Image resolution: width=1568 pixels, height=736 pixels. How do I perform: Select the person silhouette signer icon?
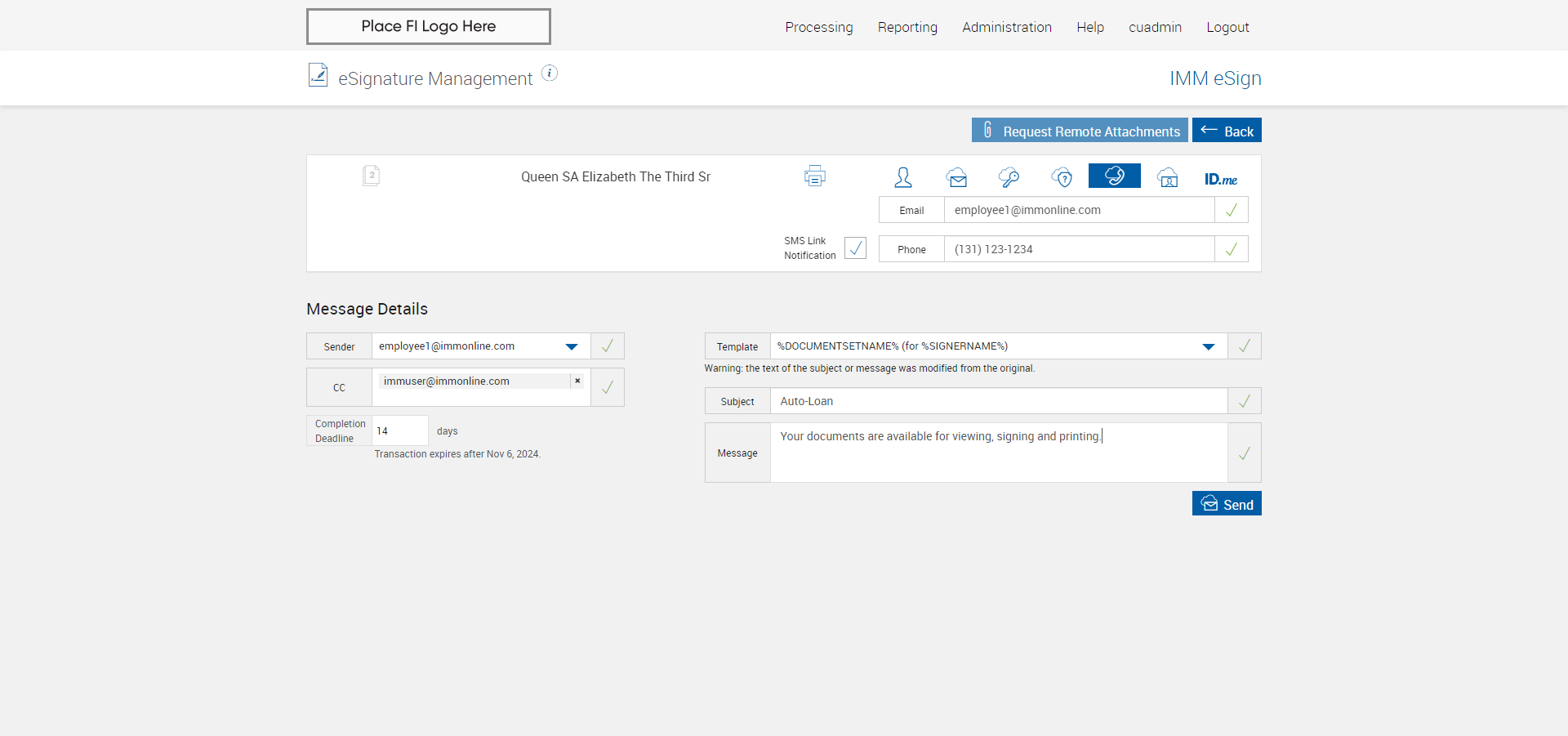click(902, 177)
